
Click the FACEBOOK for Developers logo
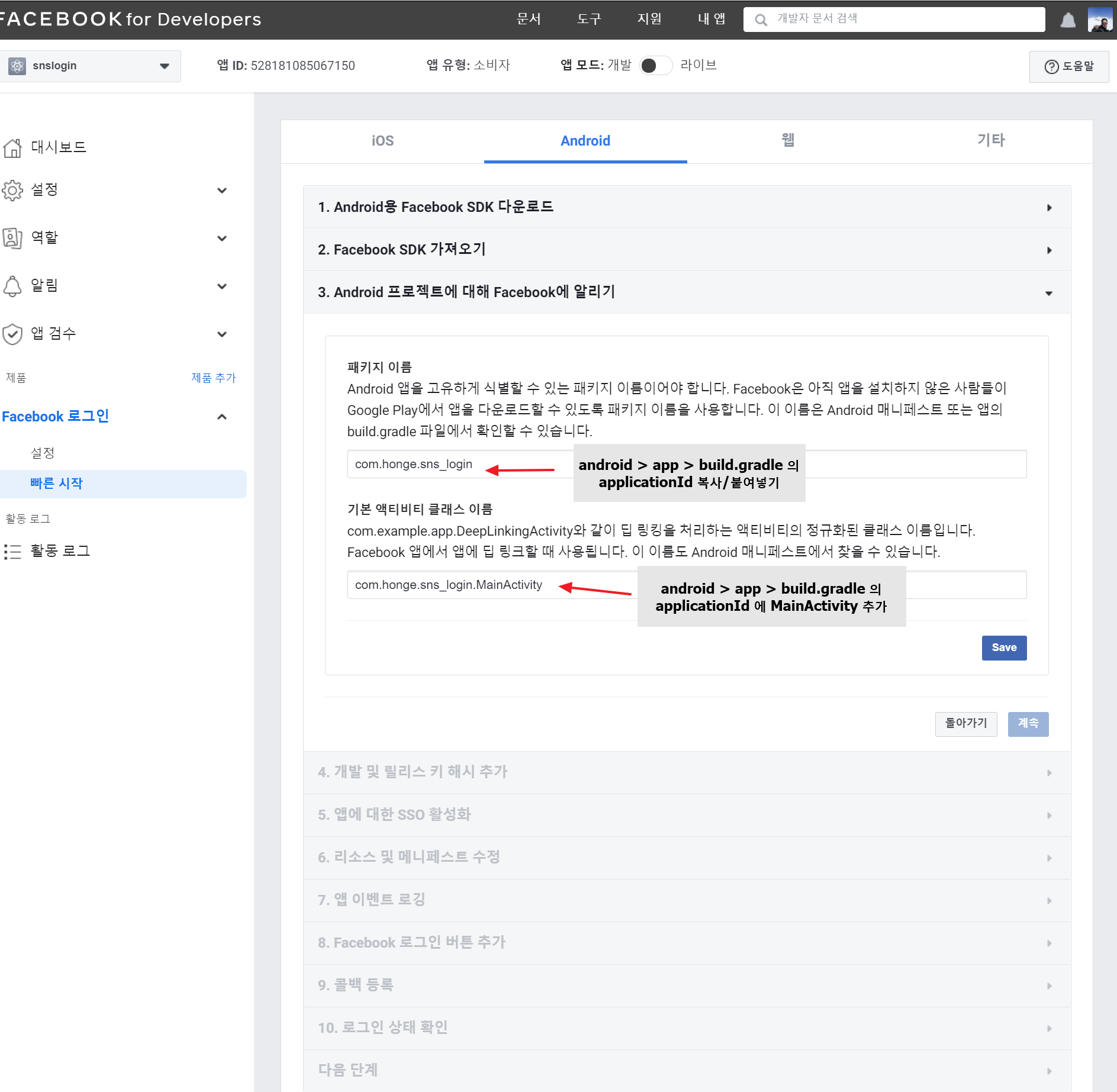point(130,19)
